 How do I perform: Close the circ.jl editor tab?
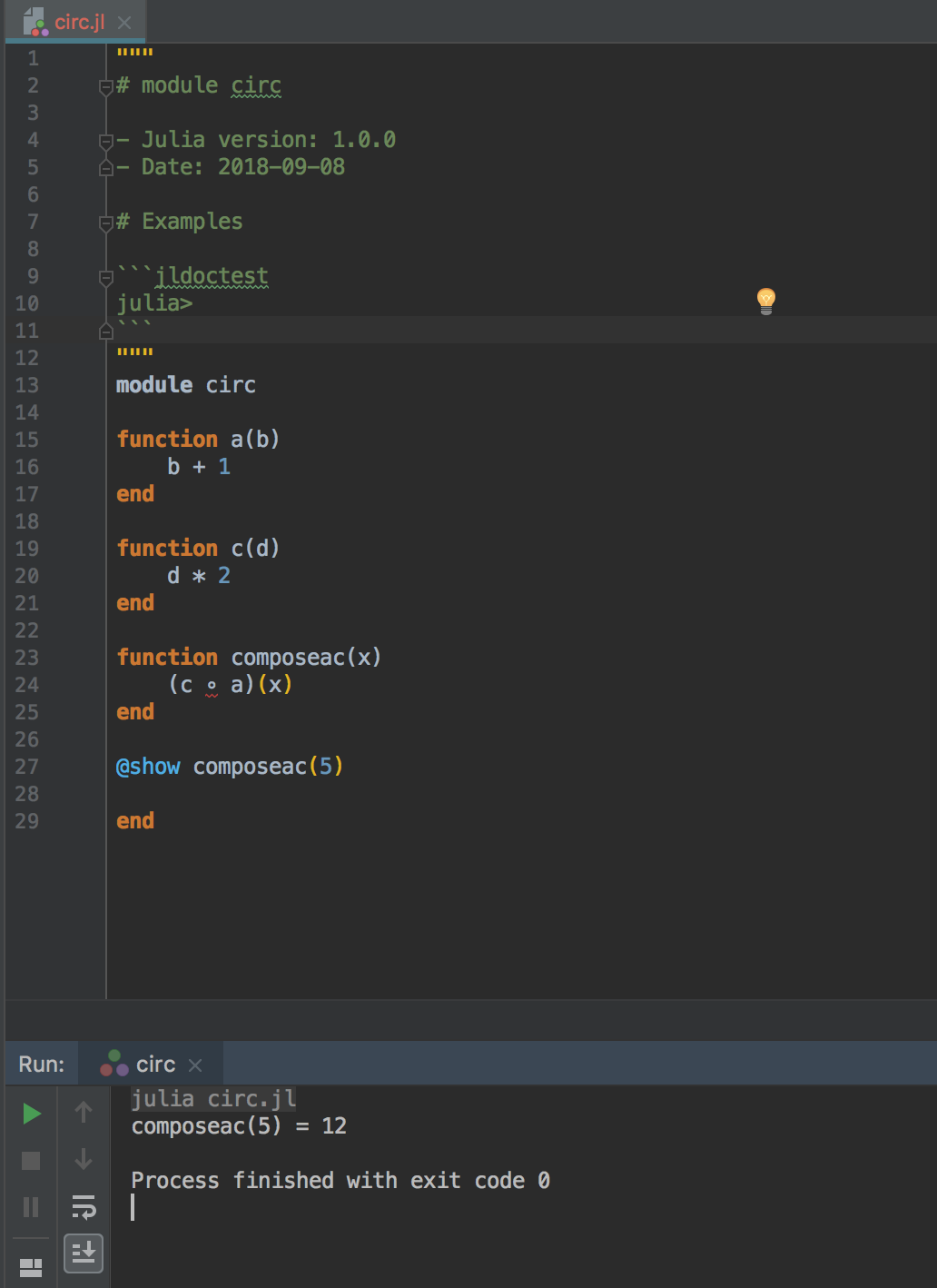[x=124, y=22]
